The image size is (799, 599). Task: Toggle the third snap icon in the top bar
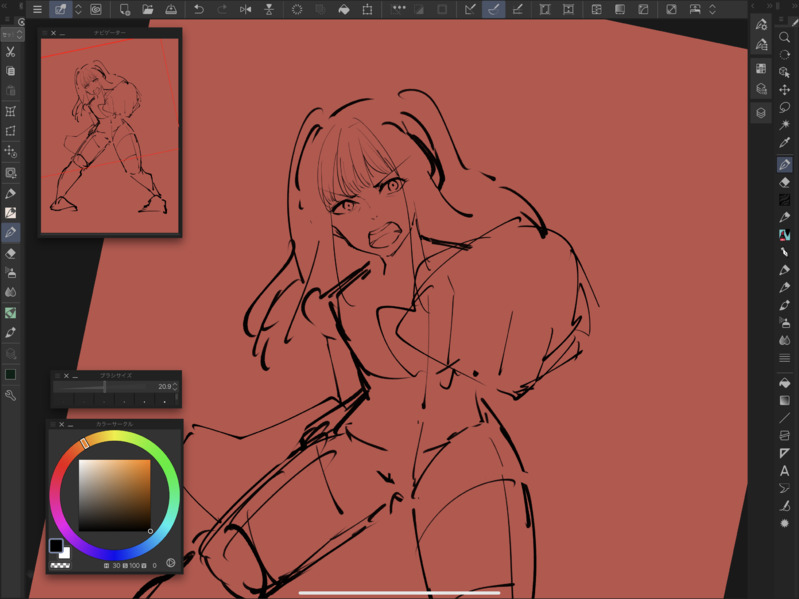coord(517,9)
